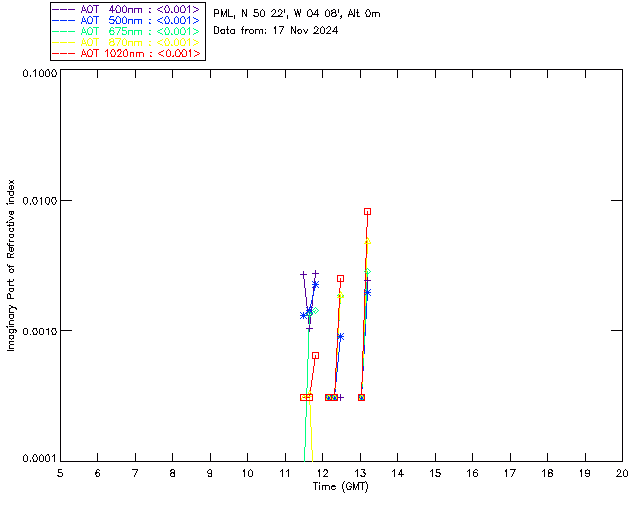Click 'Imaginary Part of Refractive index' axis label
The height and width of the screenshot is (512, 640).
[x=11, y=265]
